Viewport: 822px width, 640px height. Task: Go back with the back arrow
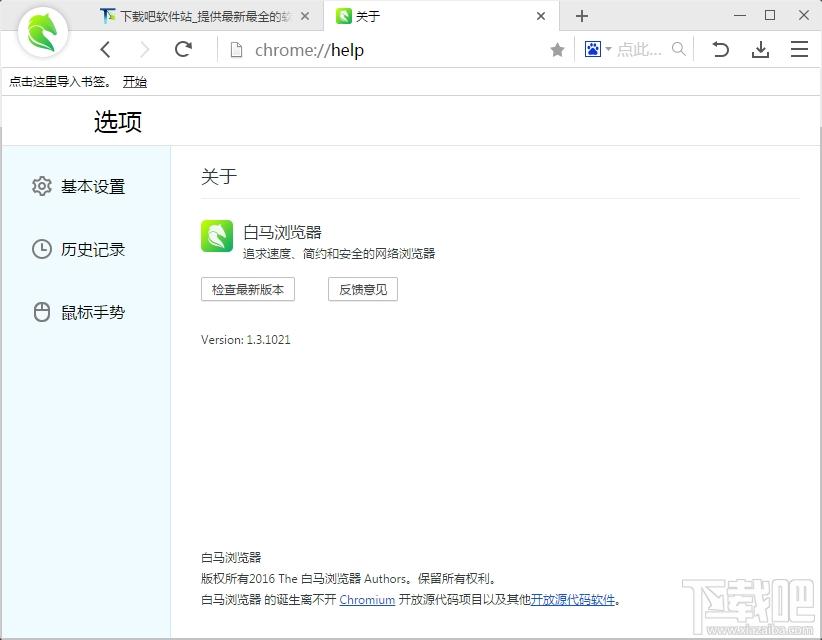pyautogui.click(x=105, y=50)
